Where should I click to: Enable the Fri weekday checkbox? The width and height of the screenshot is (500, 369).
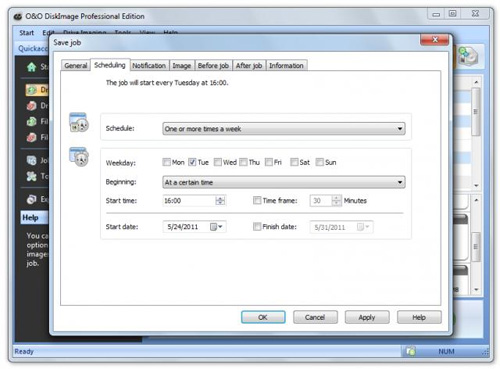pos(269,162)
